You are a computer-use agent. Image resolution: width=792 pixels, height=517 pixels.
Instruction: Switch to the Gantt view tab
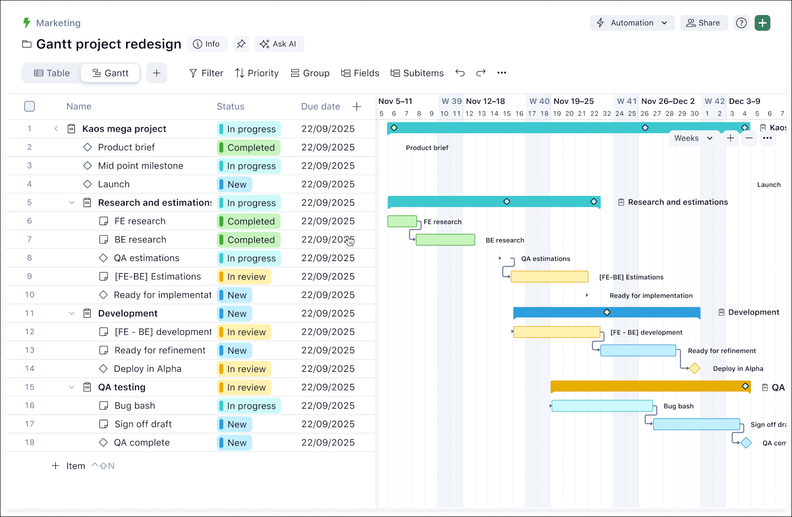pyautogui.click(x=110, y=73)
